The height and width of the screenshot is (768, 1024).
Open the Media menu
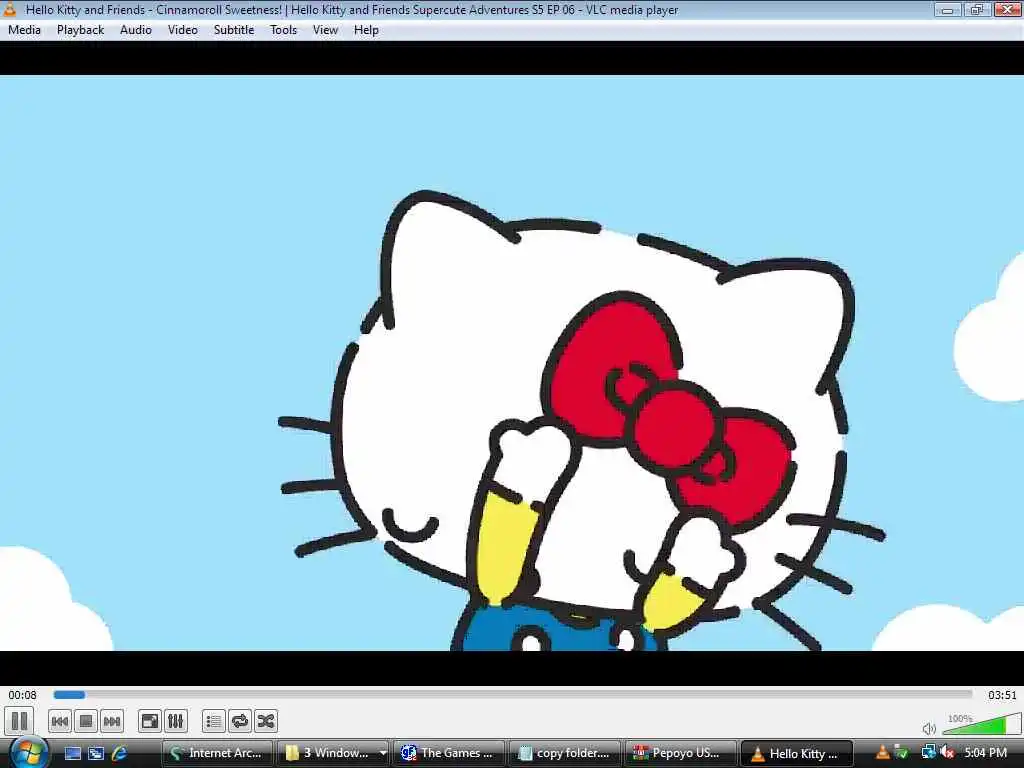point(24,30)
